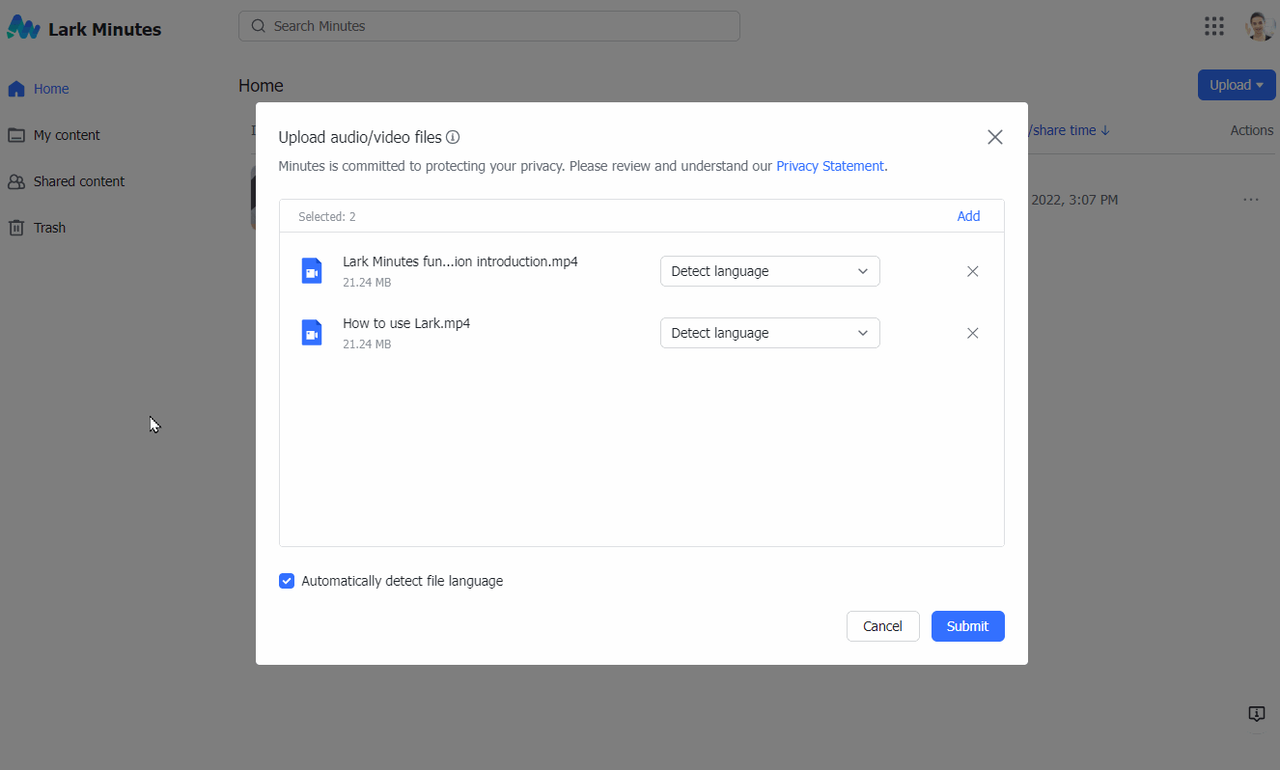Screen dimensions: 1280x770
Task: Click the video file icon for How to use Lark.mp4
Action: click(312, 333)
